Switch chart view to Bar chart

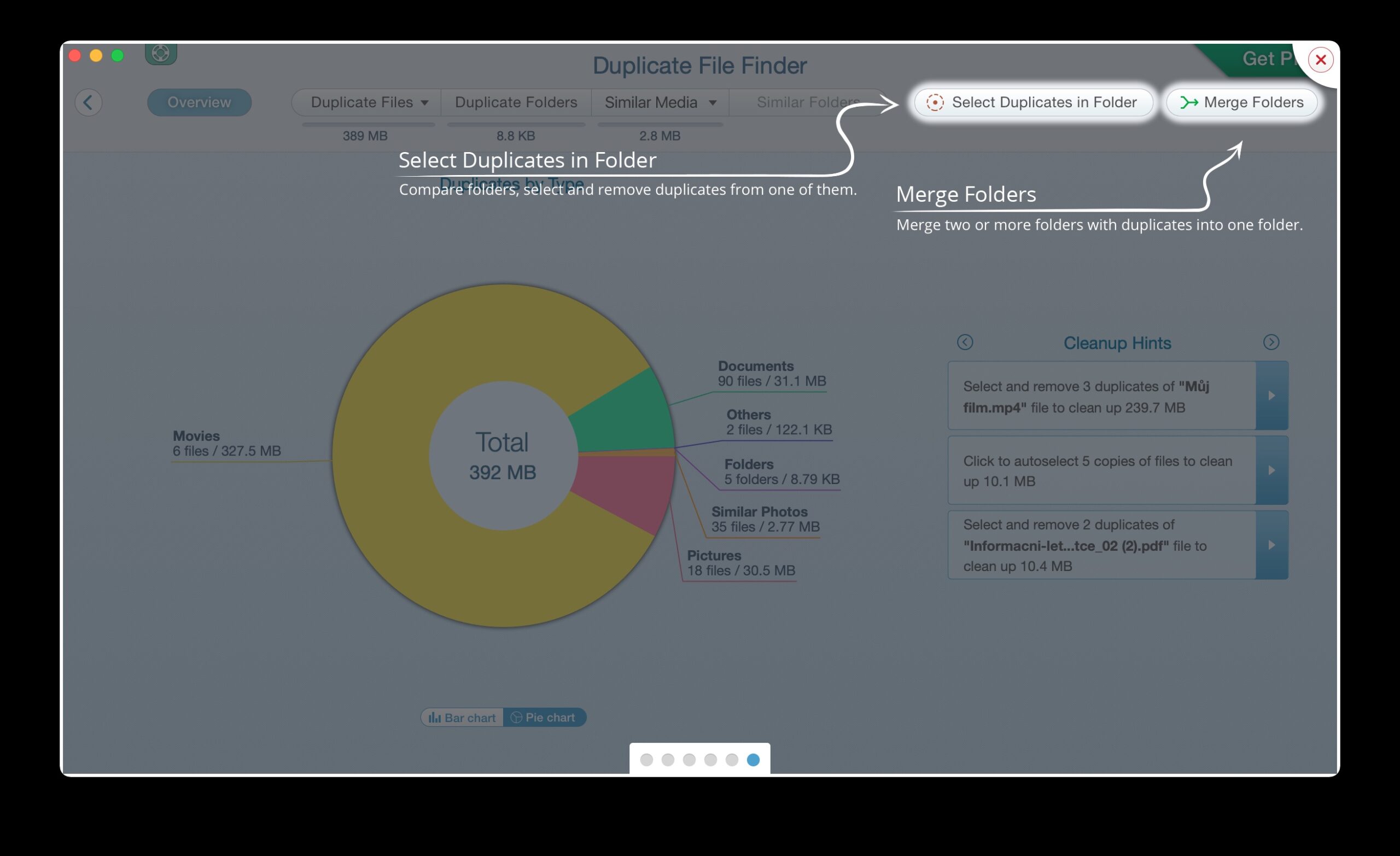click(x=462, y=717)
